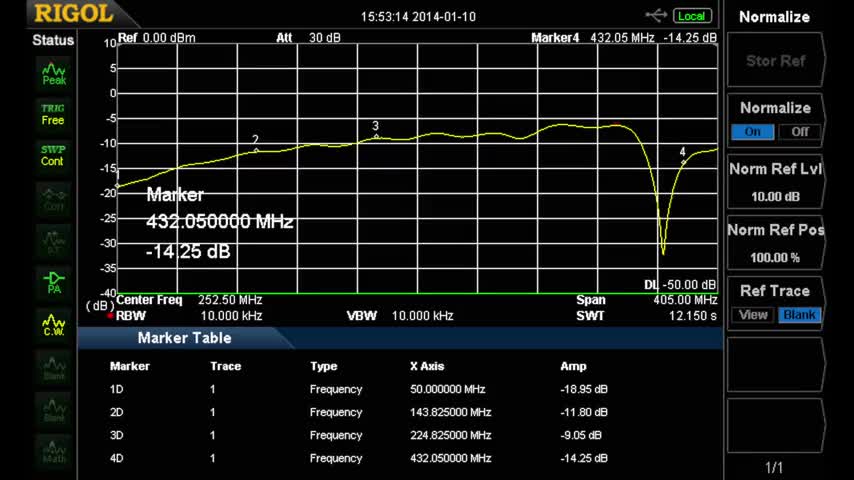The height and width of the screenshot is (480, 854).
Task: Click the SWT 12.150 s value
Action: 693,316
